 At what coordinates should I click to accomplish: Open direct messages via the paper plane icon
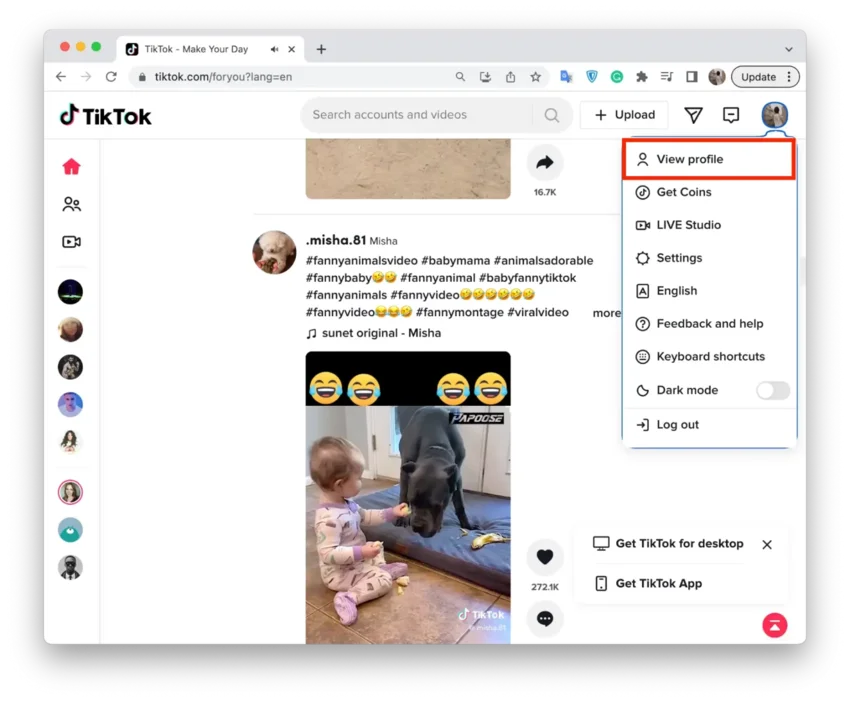click(x=693, y=115)
